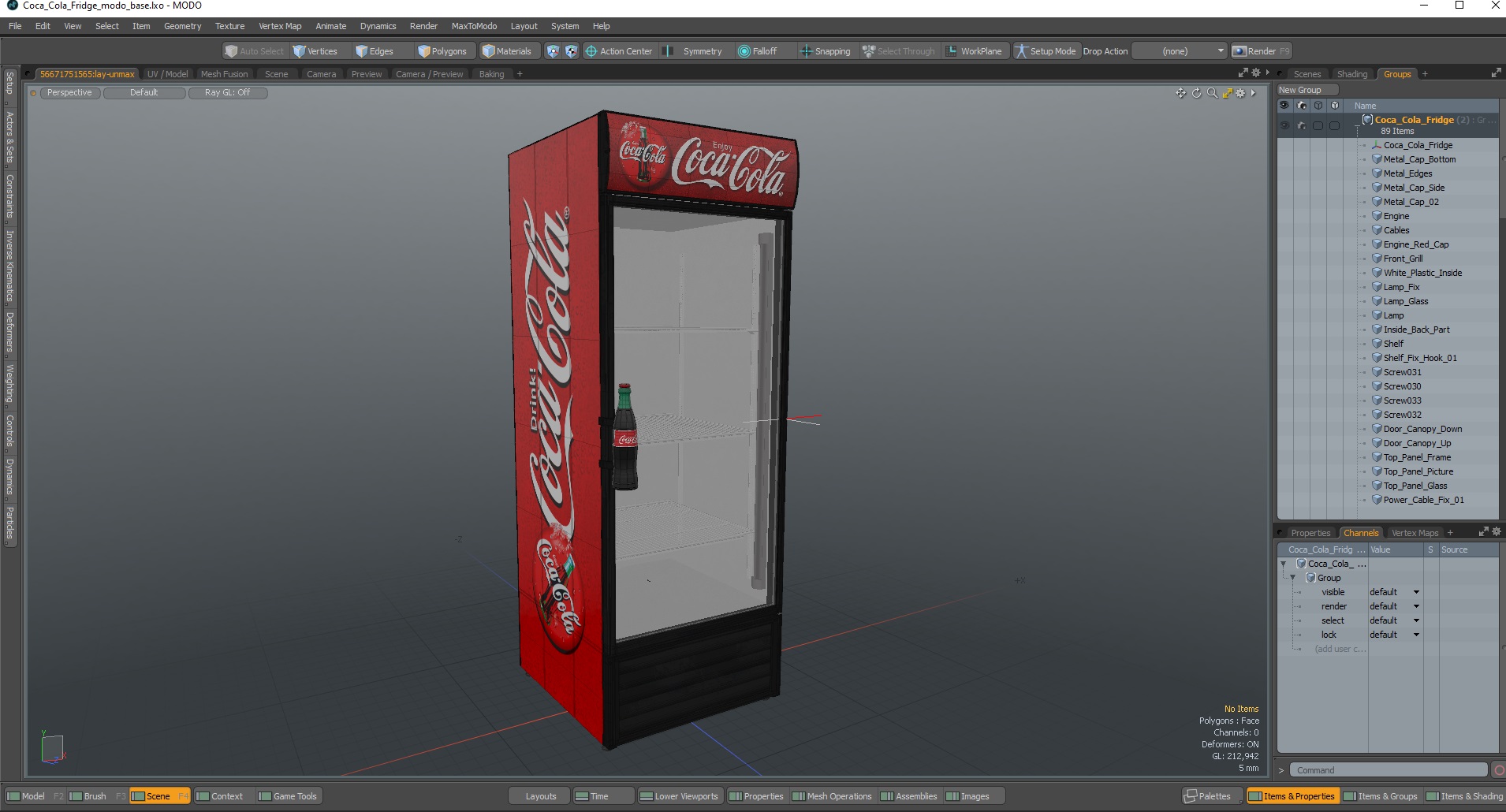1506x812 pixels.
Task: Collapse the Coca_Cola_ tree node in Channels
Action: pos(1284,564)
